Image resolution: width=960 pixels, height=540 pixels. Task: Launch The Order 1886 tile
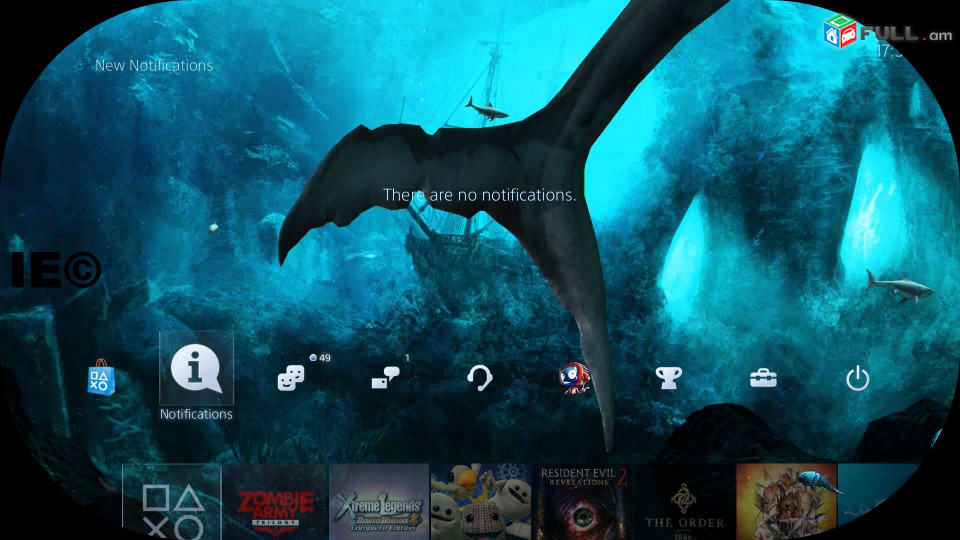click(684, 502)
